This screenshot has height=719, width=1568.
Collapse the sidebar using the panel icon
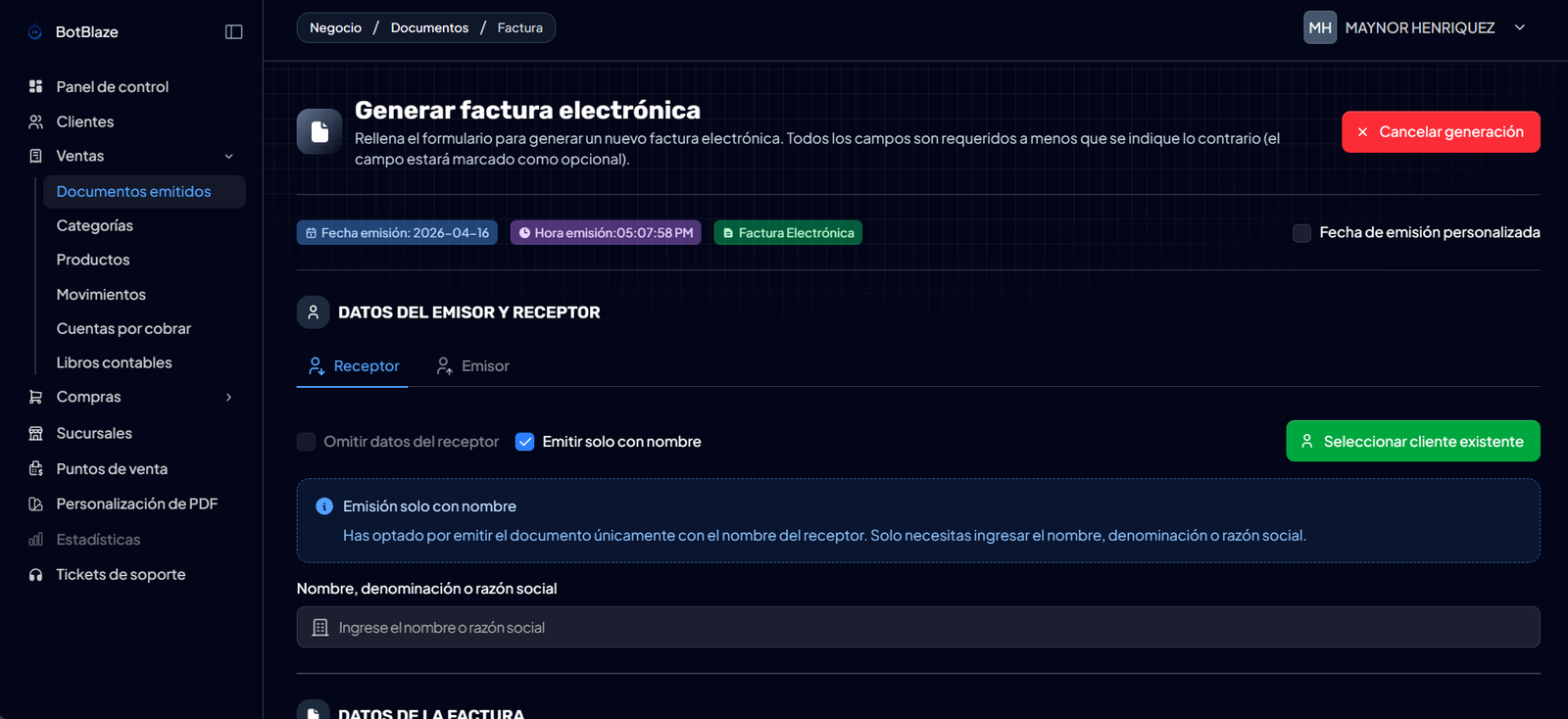coord(233,31)
